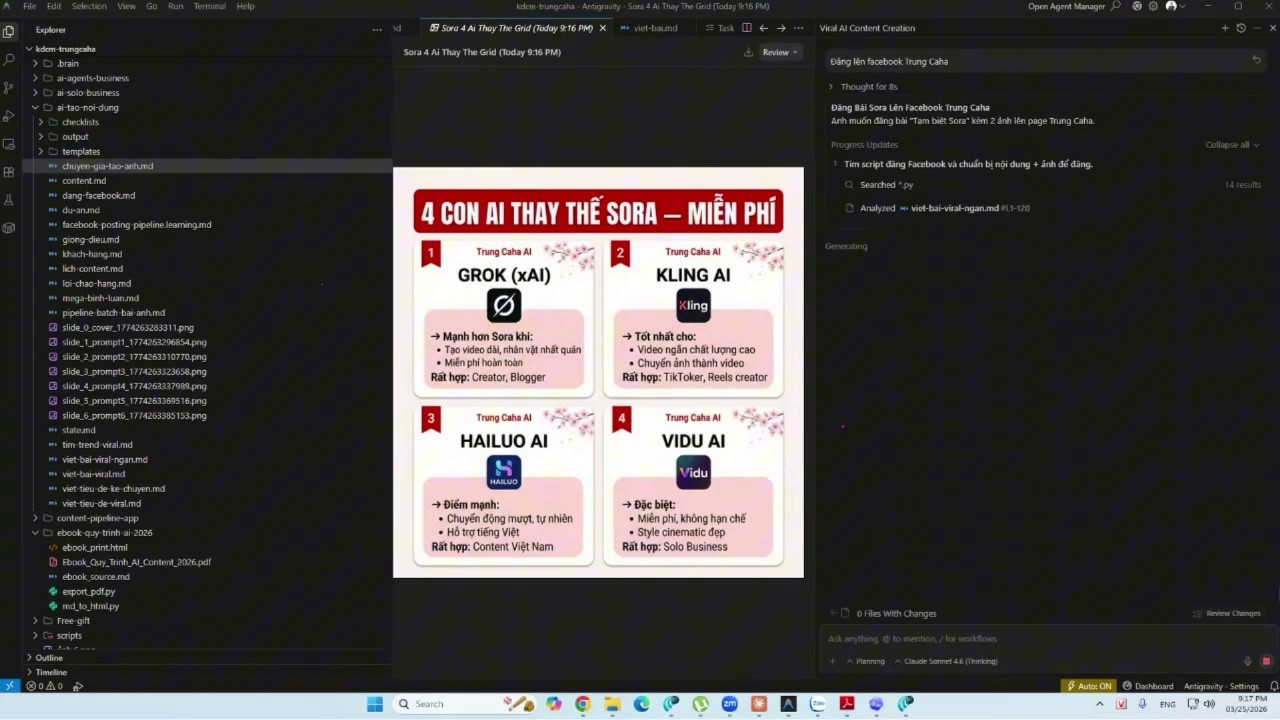Undo the 'Đăng lên facebook Trung Caha' message
This screenshot has height=720, width=1280.
[1257, 61]
